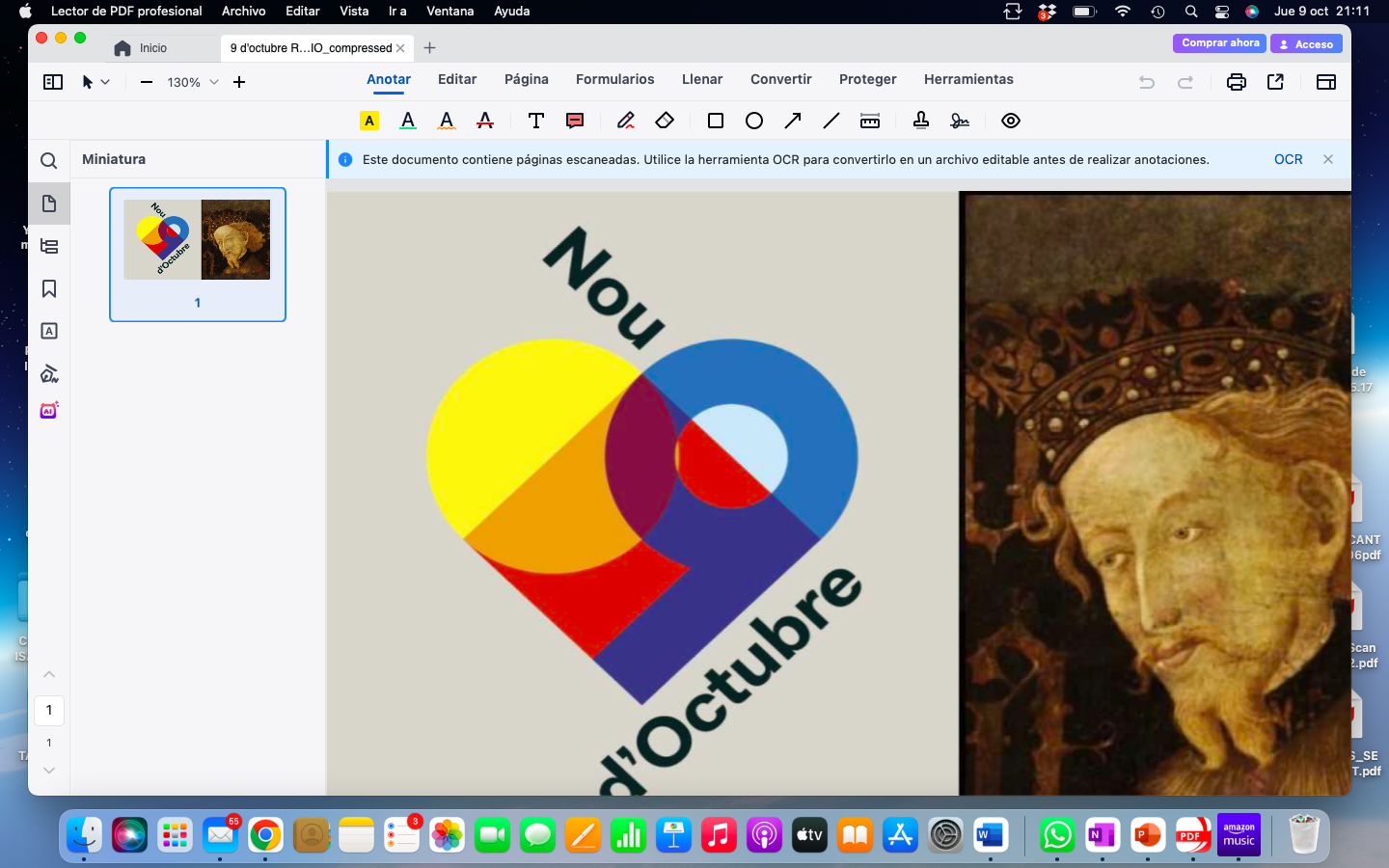This screenshot has width=1389, height=868.
Task: Select the yellow highlight text tool
Action: [x=369, y=121]
